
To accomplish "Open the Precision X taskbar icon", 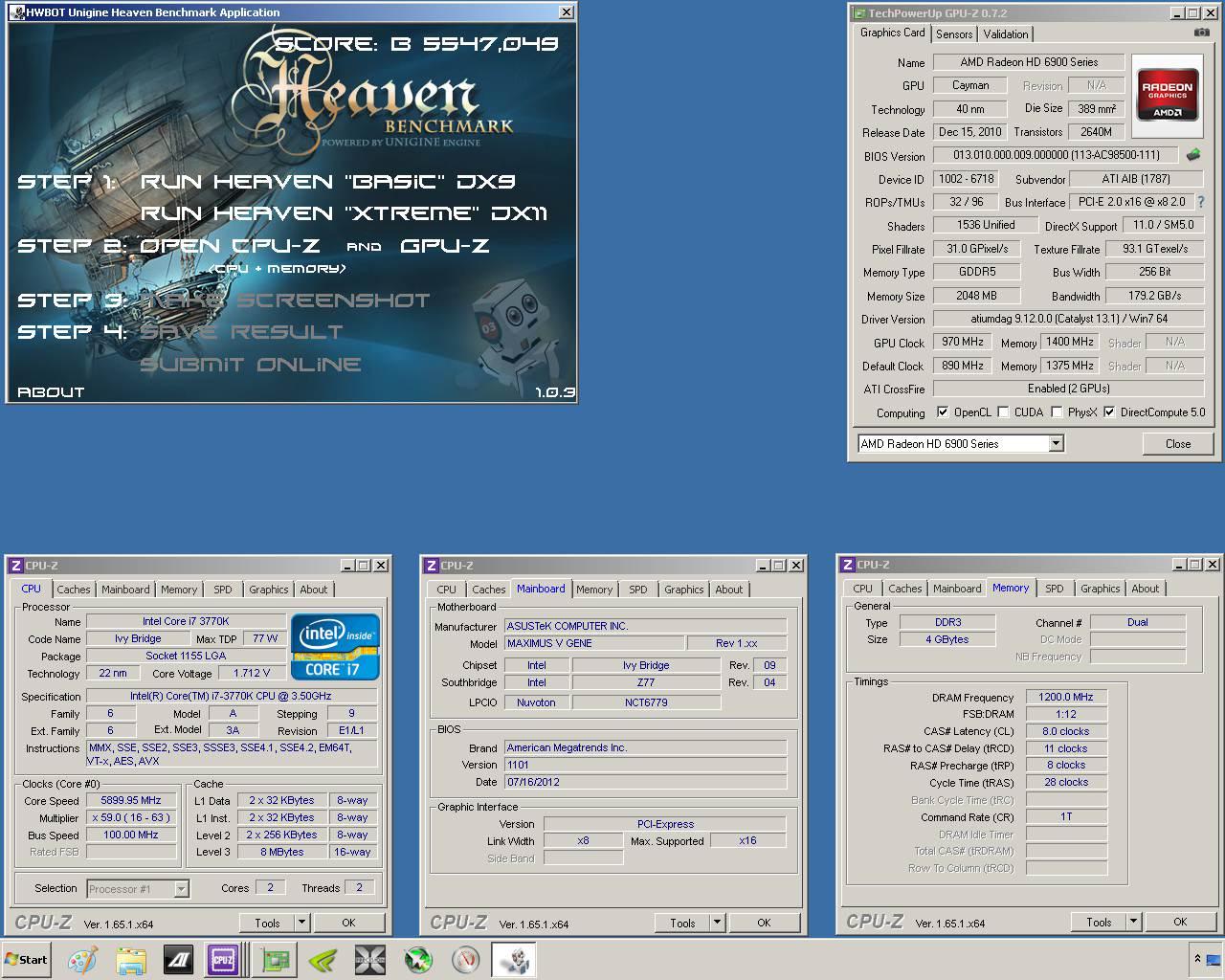I will (370, 960).
